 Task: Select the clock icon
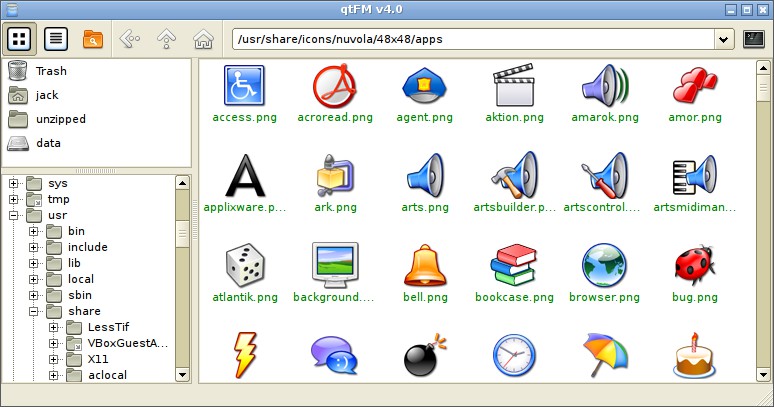[514, 355]
